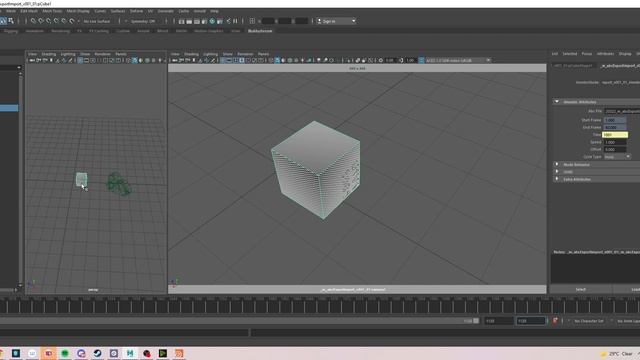This screenshot has width=640, height=360.
Task: Switch to Motion Graphics shelf tab
Action: [x=209, y=31]
